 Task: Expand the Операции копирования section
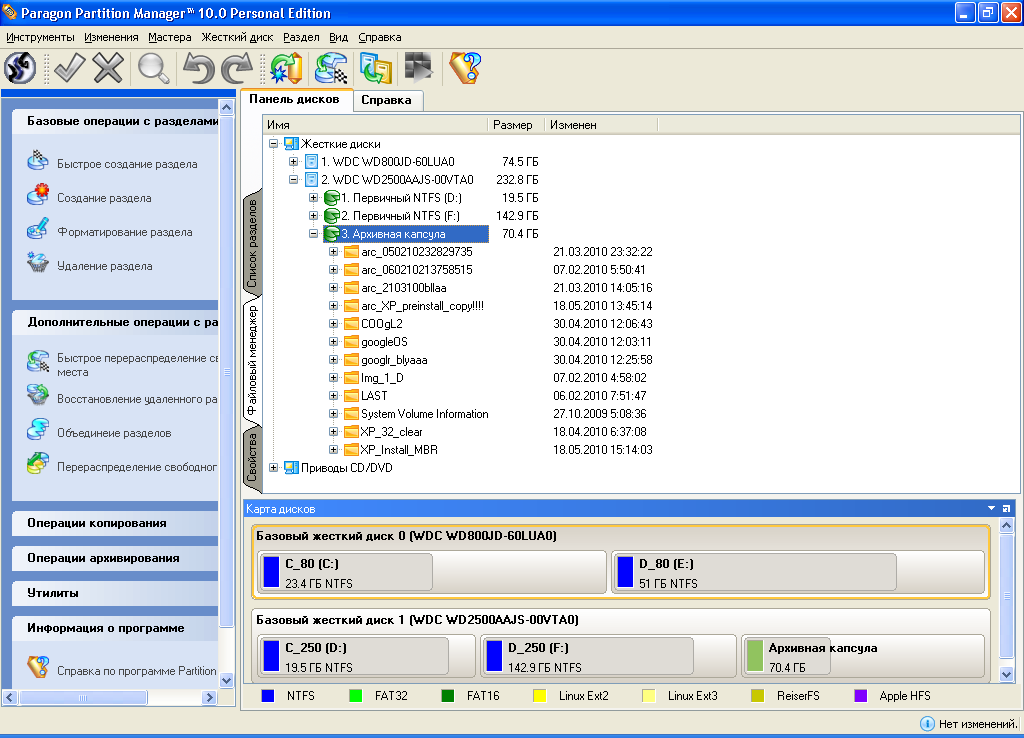click(97, 523)
